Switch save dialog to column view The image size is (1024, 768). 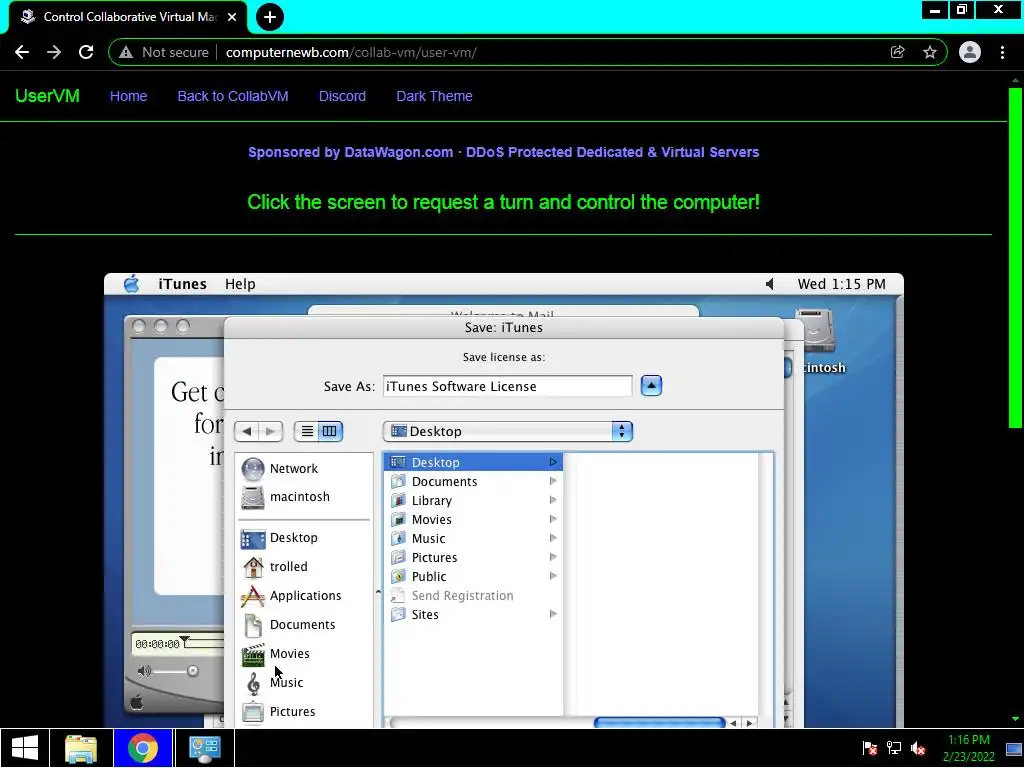point(330,431)
